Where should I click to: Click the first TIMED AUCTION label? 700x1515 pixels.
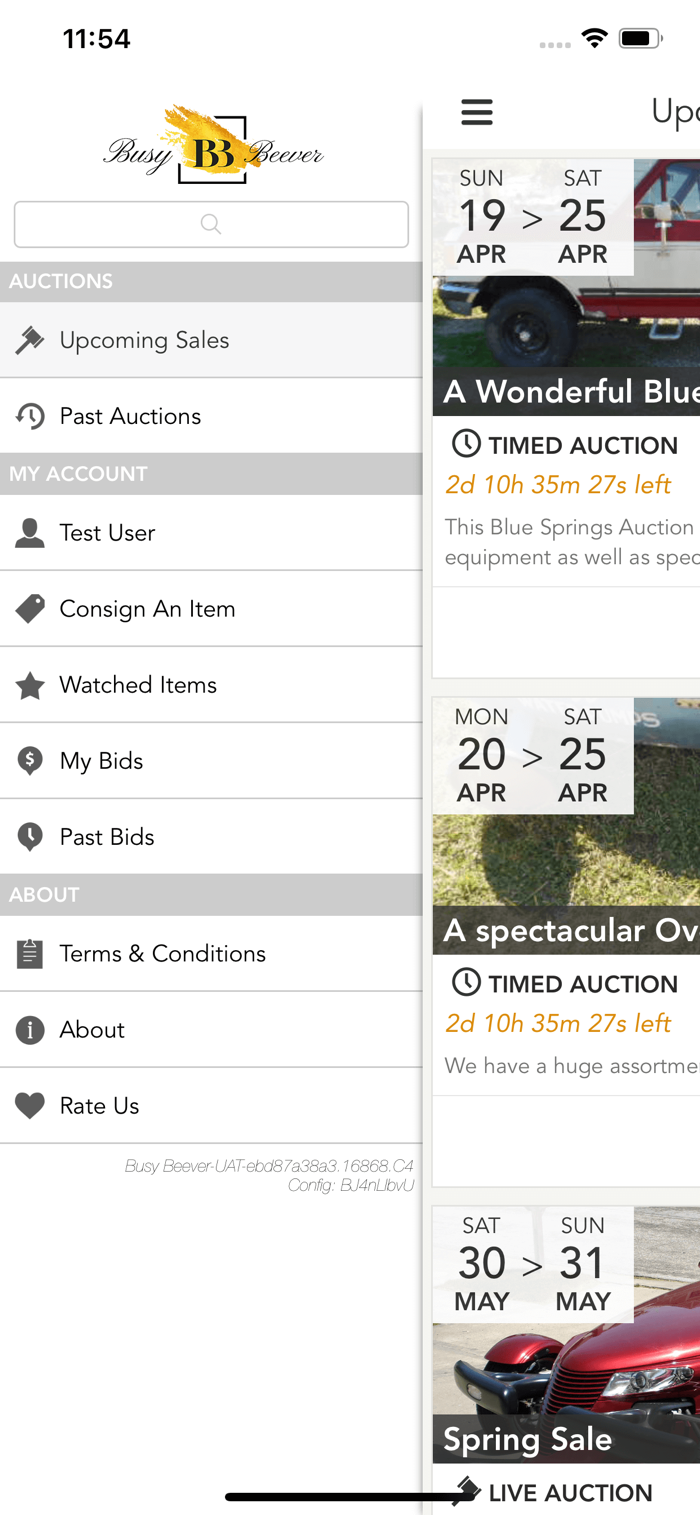pyautogui.click(x=565, y=445)
